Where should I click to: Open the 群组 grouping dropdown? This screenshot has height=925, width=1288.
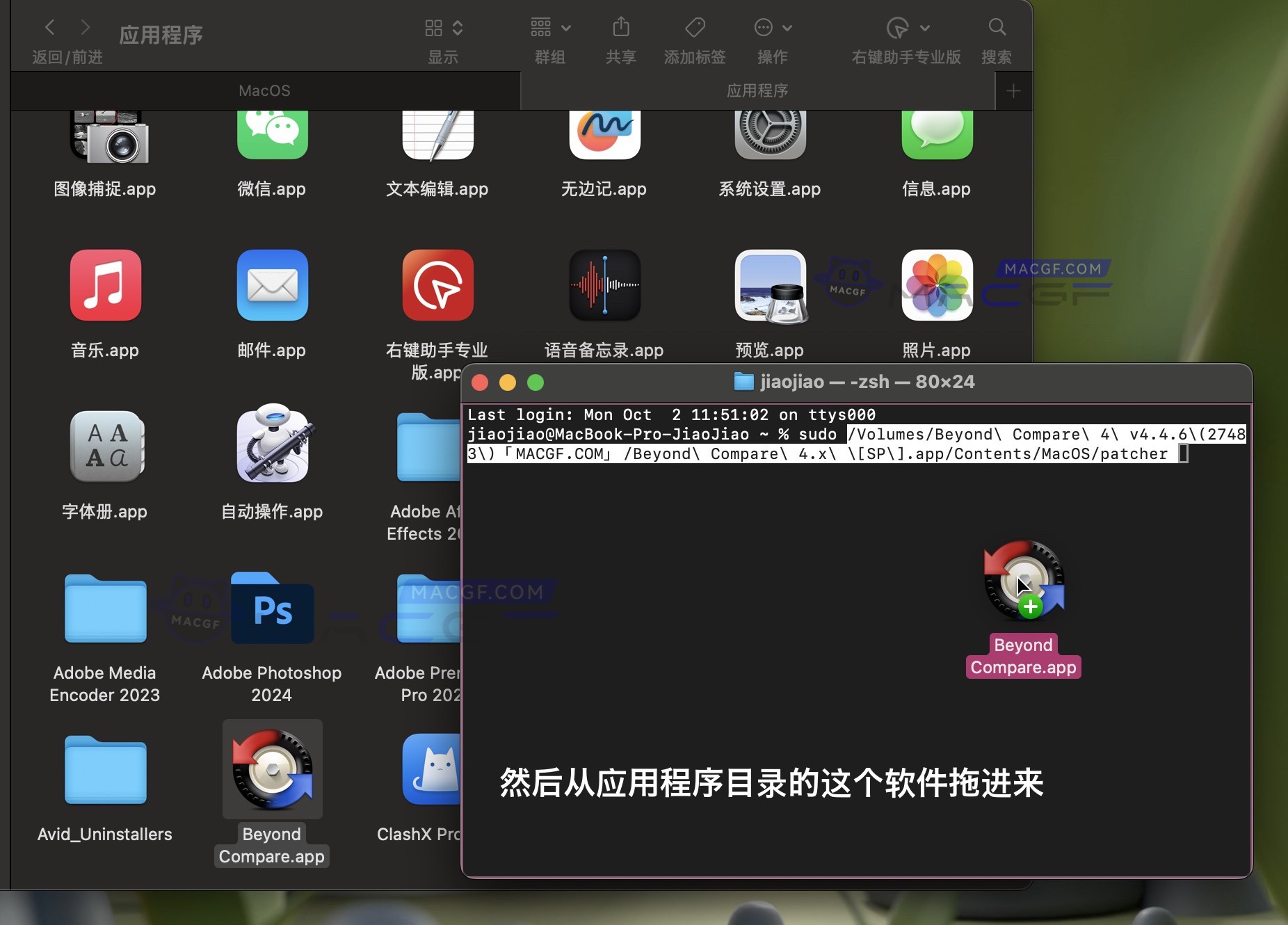[x=549, y=28]
